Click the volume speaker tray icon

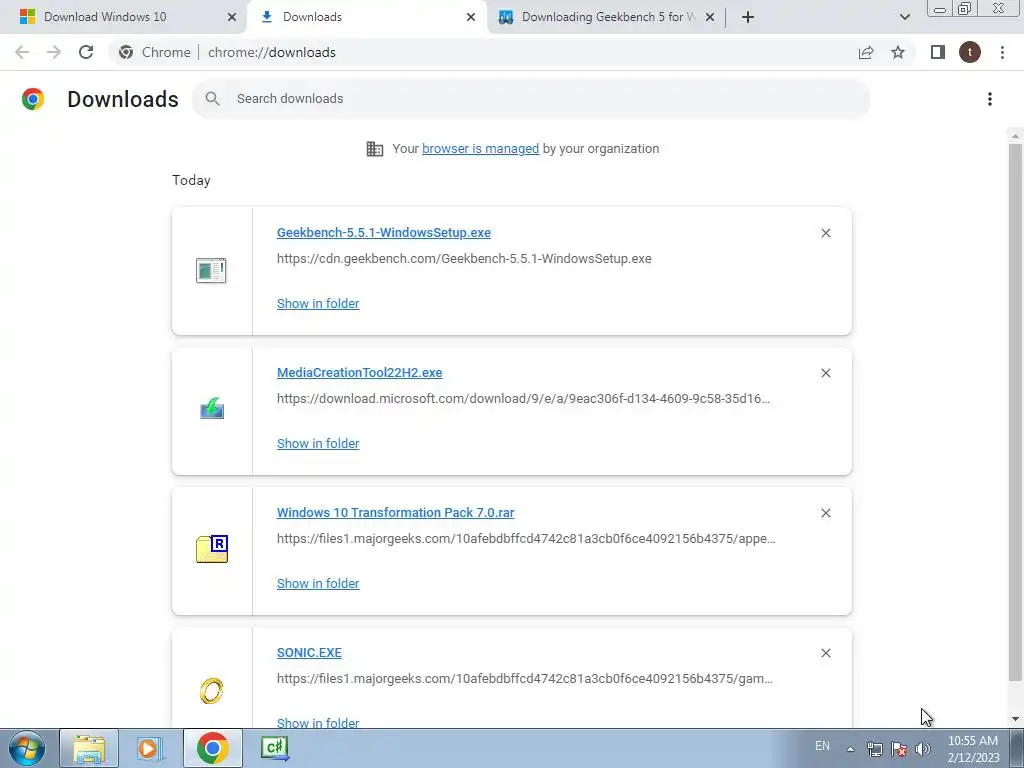[923, 748]
